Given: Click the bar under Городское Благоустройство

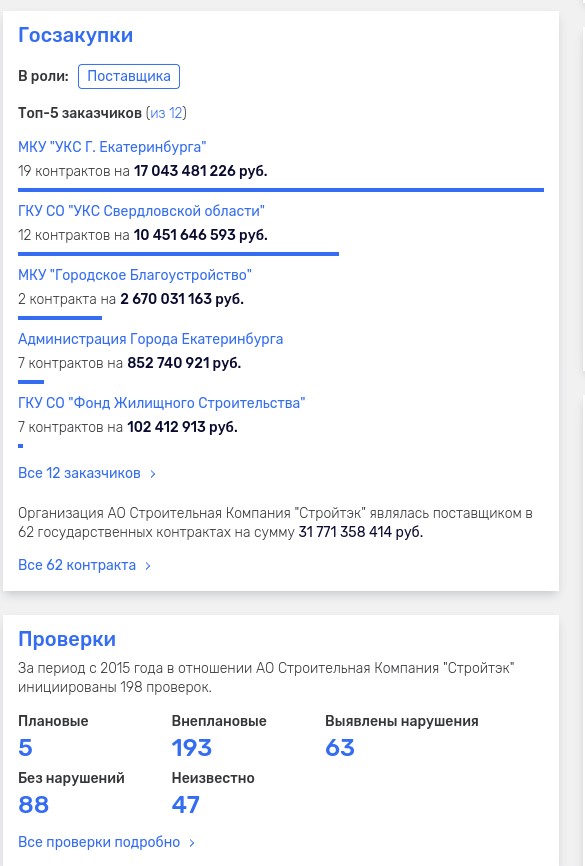Looking at the screenshot, I should 60,318.
